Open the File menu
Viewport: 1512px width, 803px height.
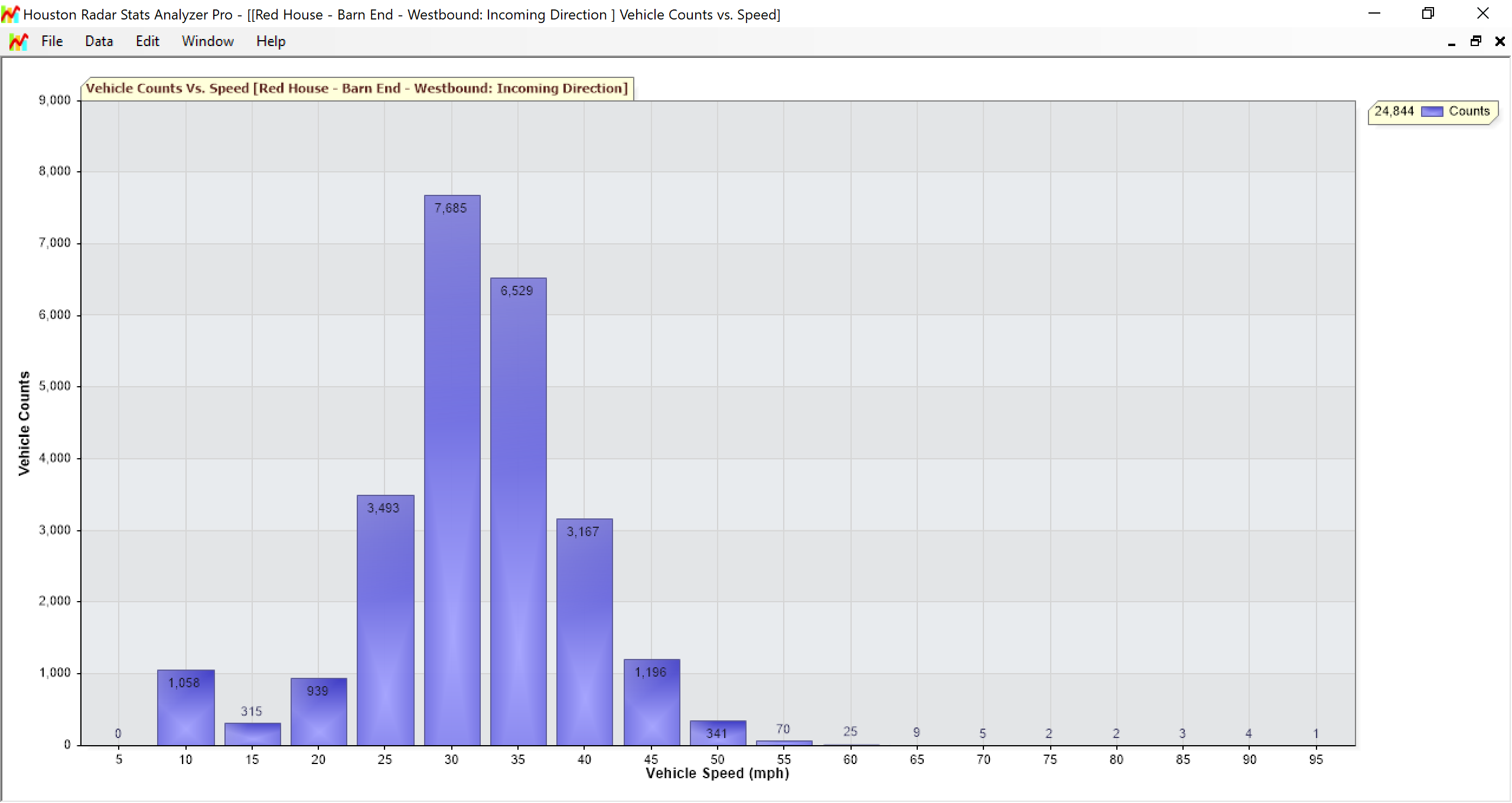[52, 41]
